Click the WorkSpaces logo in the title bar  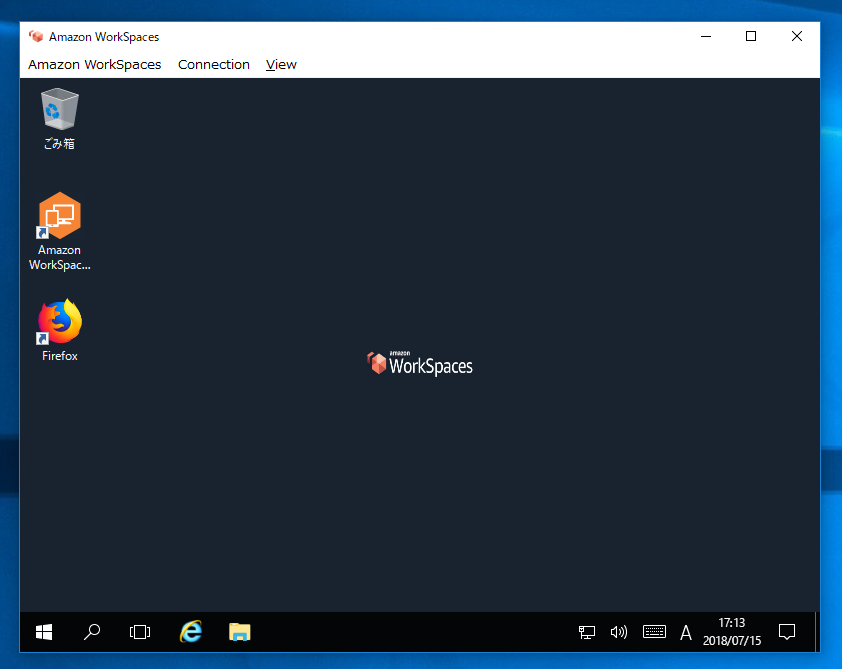(36, 36)
